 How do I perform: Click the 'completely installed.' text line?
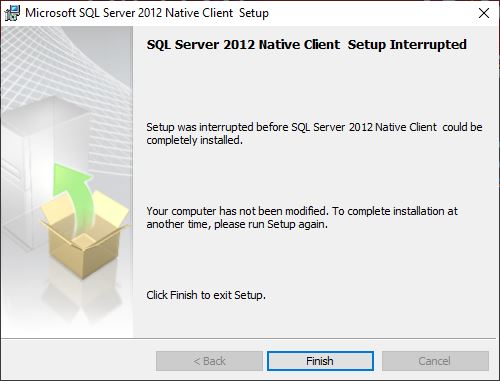[194, 140]
